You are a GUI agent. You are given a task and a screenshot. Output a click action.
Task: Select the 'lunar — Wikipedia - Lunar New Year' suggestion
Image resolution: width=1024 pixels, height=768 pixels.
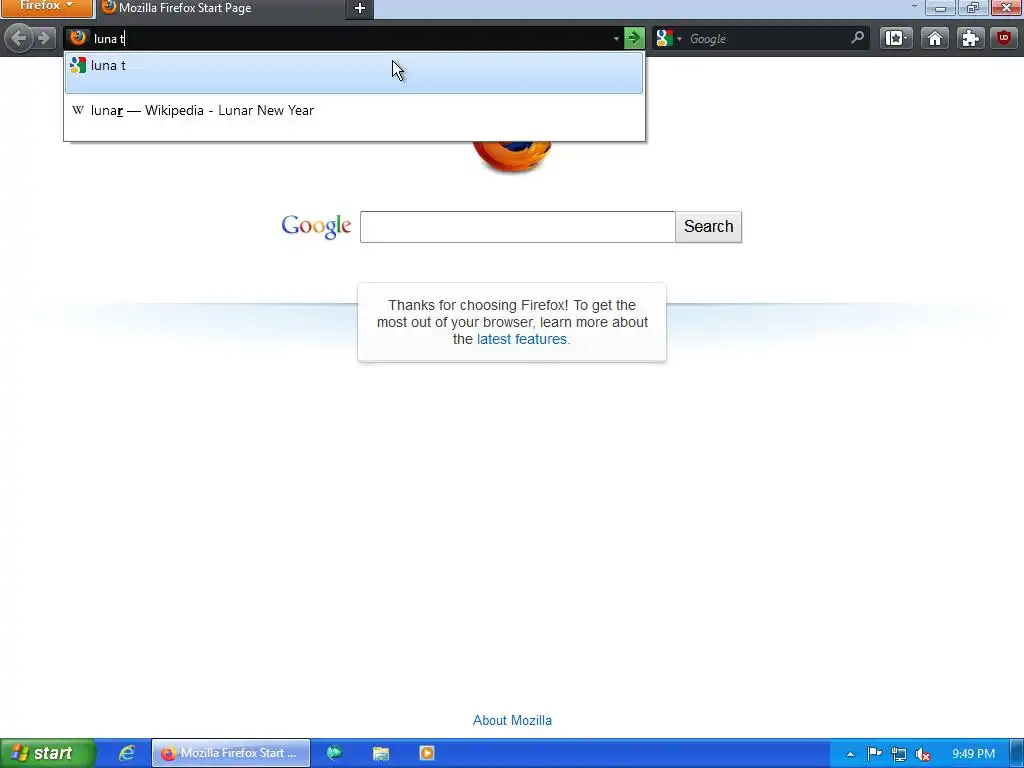[354, 117]
